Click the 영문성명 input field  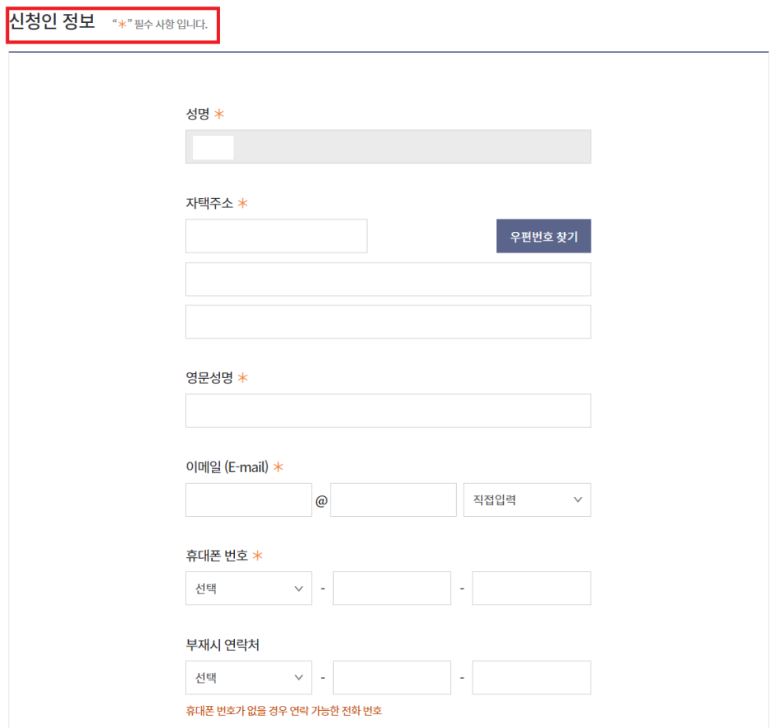coord(388,410)
